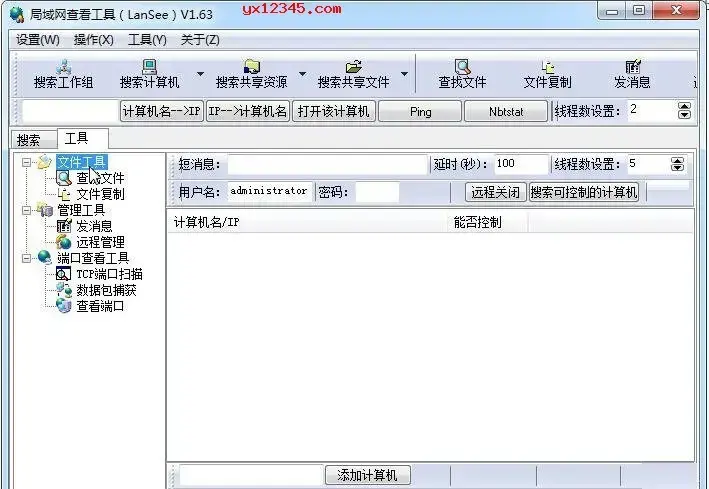Click the LanSee application icon in the title bar
The image size is (709, 489).
[17, 14]
